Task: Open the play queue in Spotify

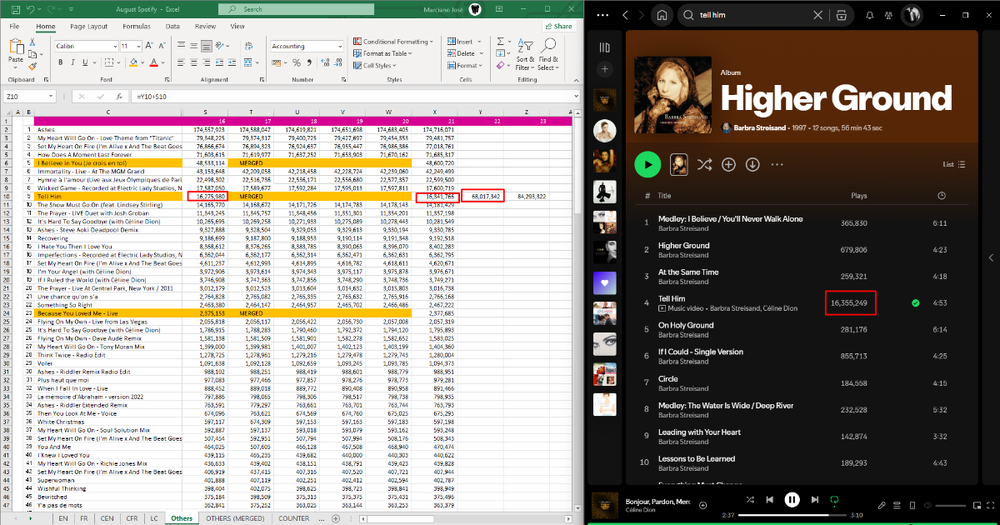Action: tap(897, 505)
